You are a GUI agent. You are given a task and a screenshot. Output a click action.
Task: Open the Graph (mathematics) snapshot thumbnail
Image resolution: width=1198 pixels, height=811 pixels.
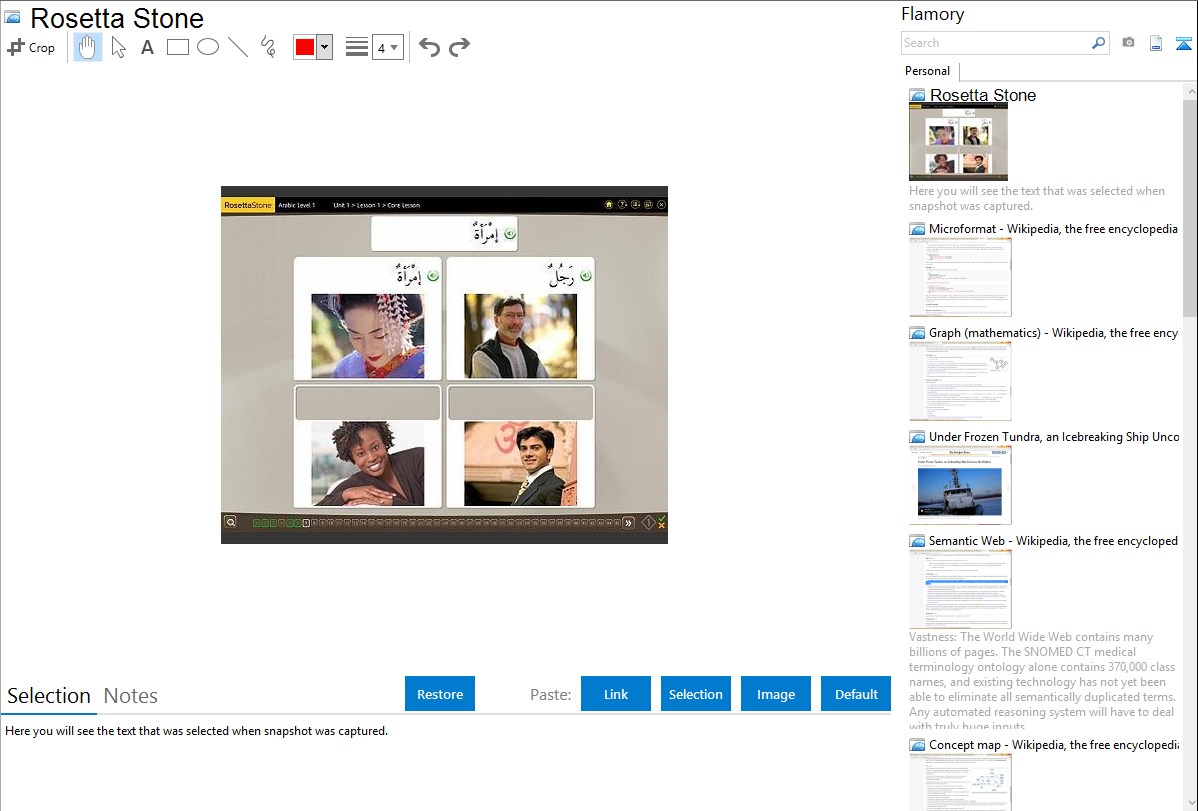960,381
